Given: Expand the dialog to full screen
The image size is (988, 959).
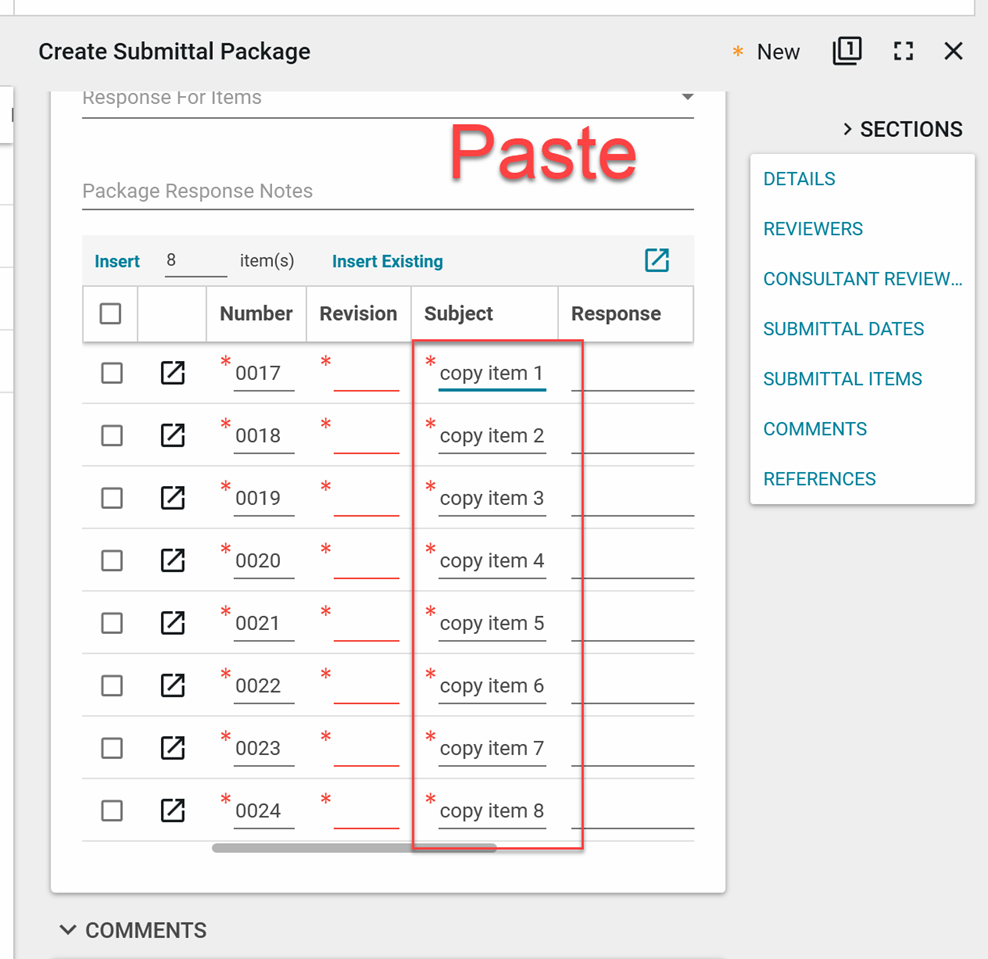Looking at the screenshot, I should [x=903, y=52].
